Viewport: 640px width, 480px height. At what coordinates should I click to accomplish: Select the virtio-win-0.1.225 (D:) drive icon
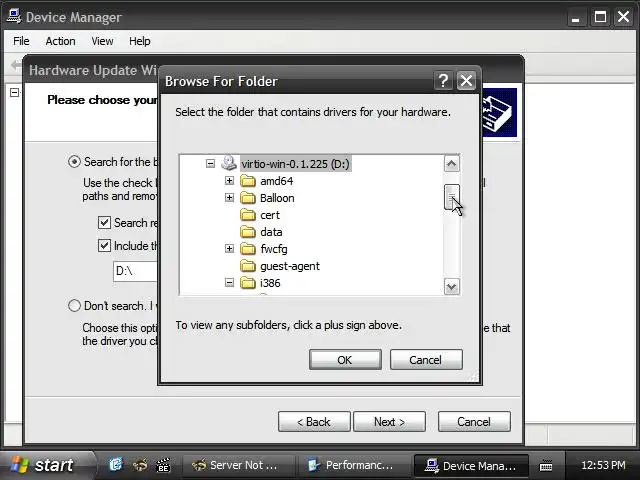[229, 163]
